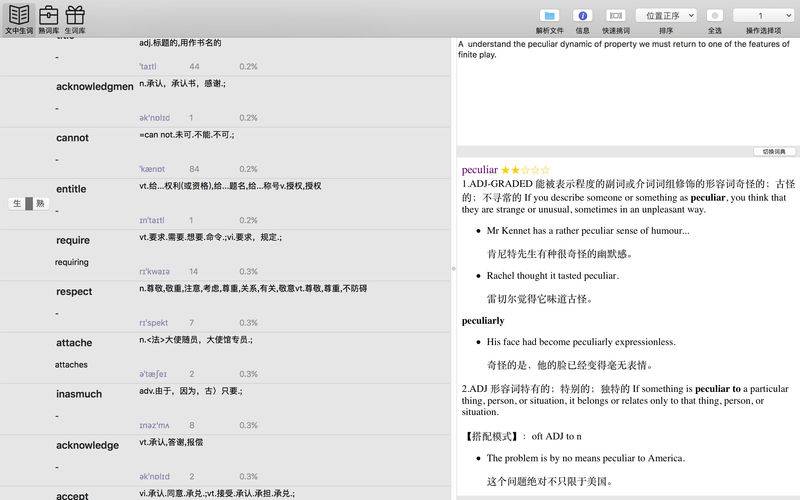
Task: Click the 'requiring' variant under require
Action: pos(71,262)
